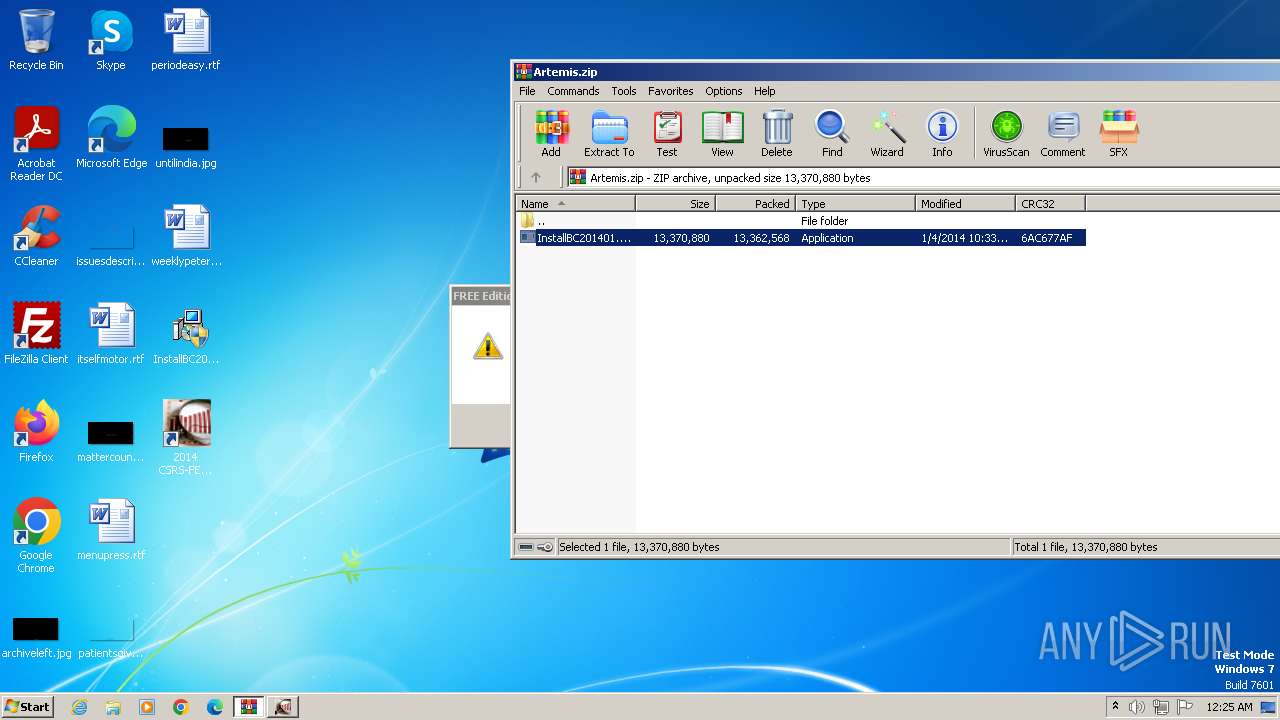Click the Add toolbar icon in WinRAR
This screenshot has width=1280, height=720.
click(551, 133)
